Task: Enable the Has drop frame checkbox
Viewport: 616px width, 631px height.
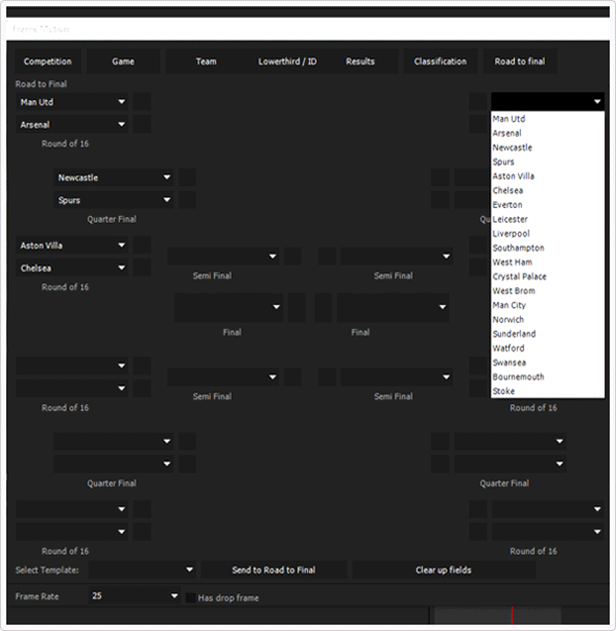Action: click(190, 598)
